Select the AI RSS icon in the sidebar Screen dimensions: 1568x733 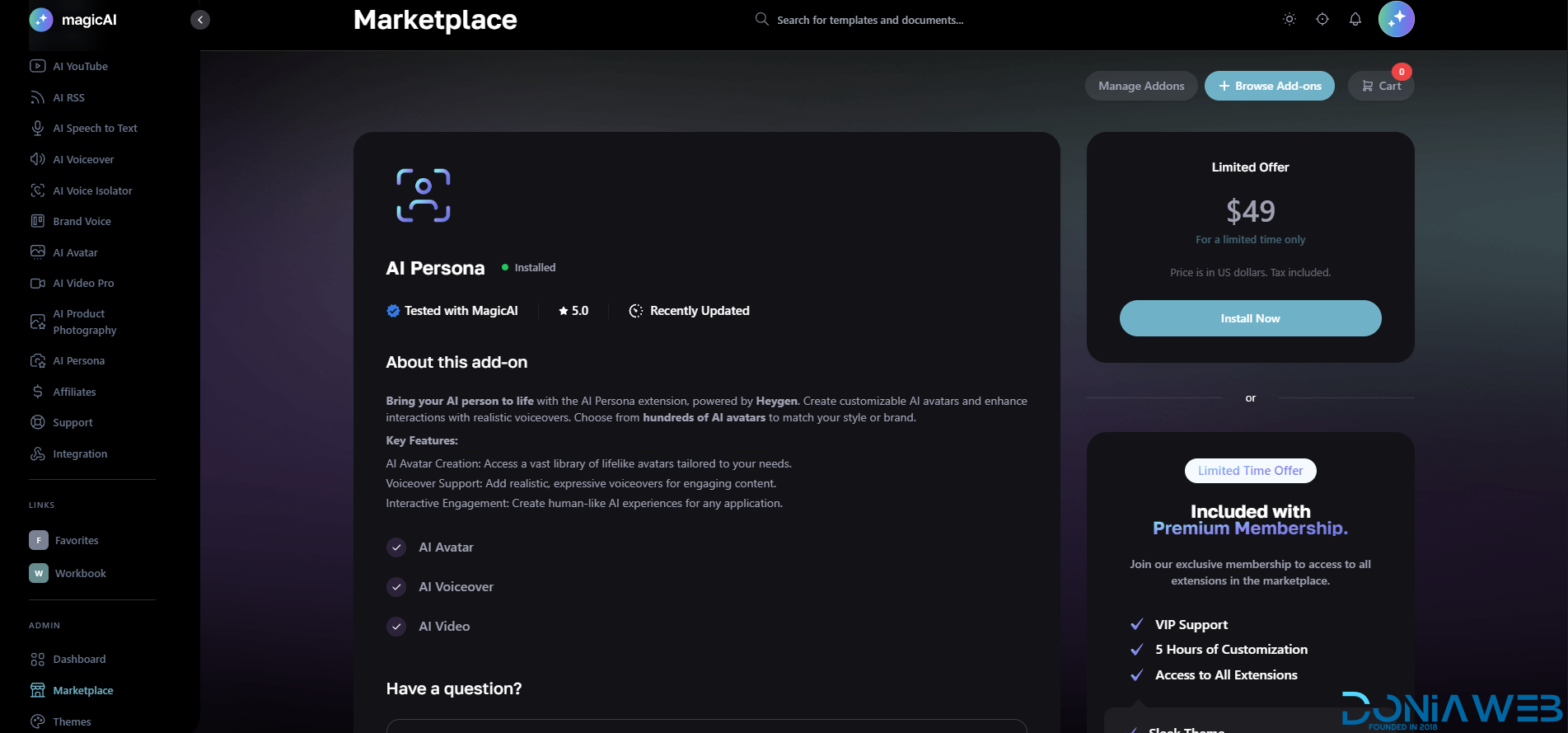tap(37, 97)
